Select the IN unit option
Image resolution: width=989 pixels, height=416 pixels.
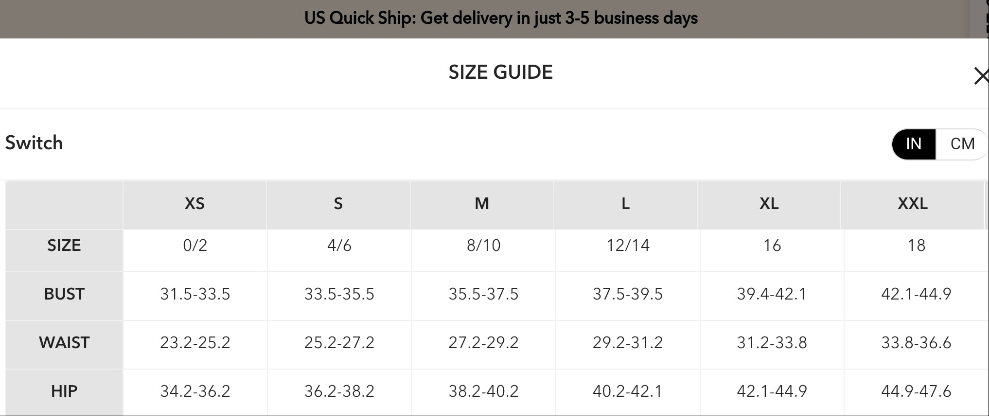(x=914, y=144)
